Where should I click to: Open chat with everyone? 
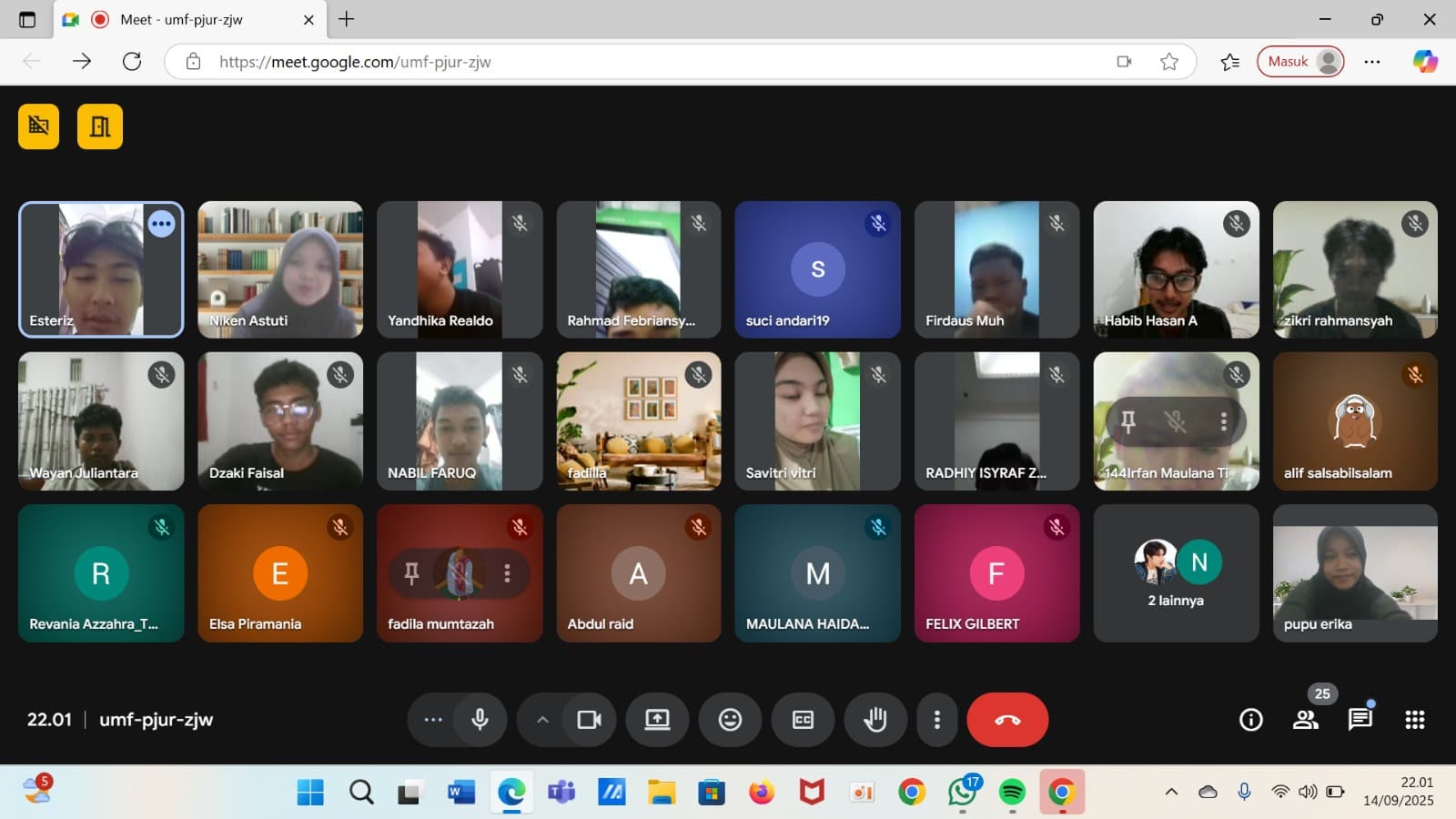pyautogui.click(x=1360, y=720)
